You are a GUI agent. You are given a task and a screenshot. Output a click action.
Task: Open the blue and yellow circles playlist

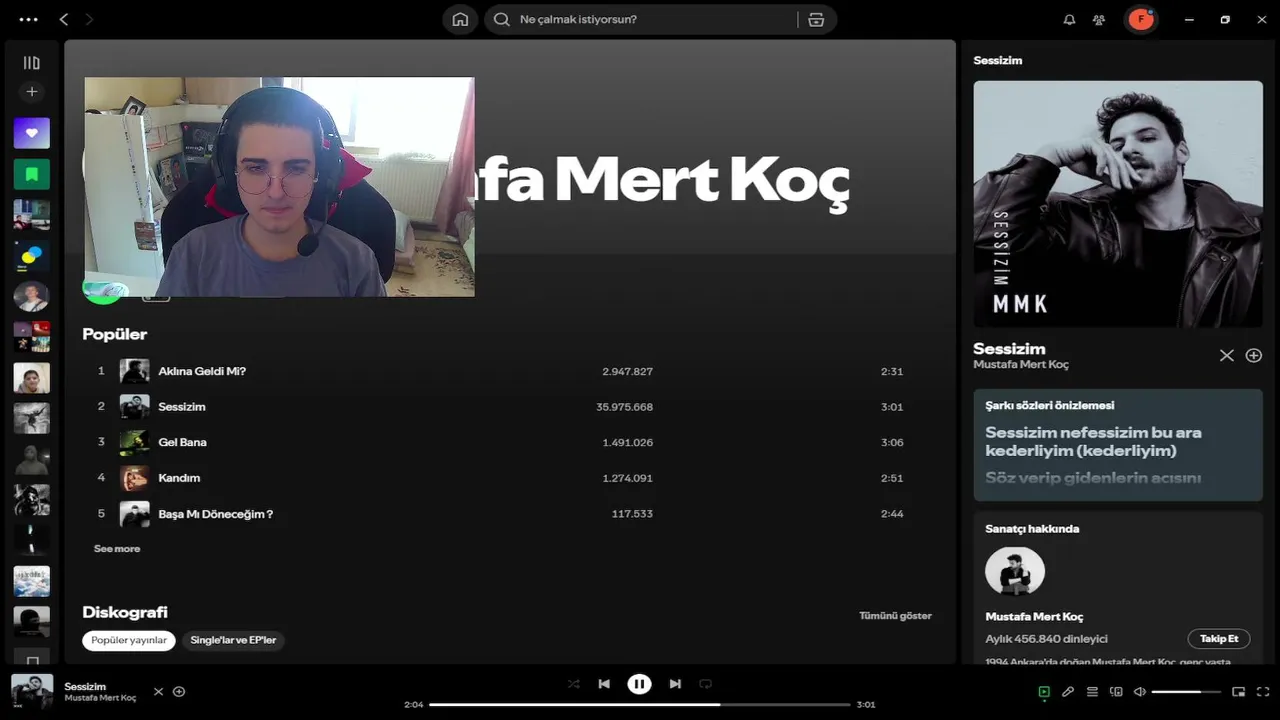(x=31, y=256)
